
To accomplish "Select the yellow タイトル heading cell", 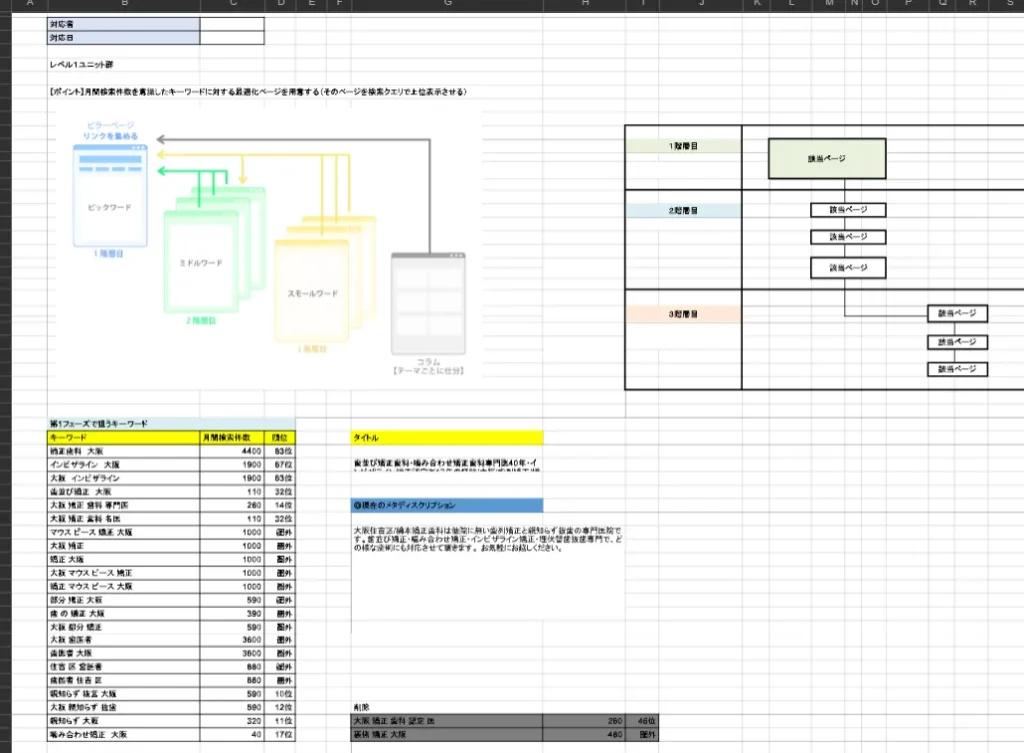I will point(446,438).
